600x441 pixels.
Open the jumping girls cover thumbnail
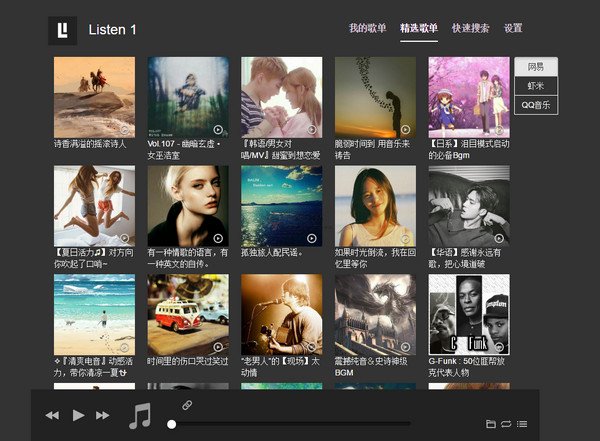[95, 206]
